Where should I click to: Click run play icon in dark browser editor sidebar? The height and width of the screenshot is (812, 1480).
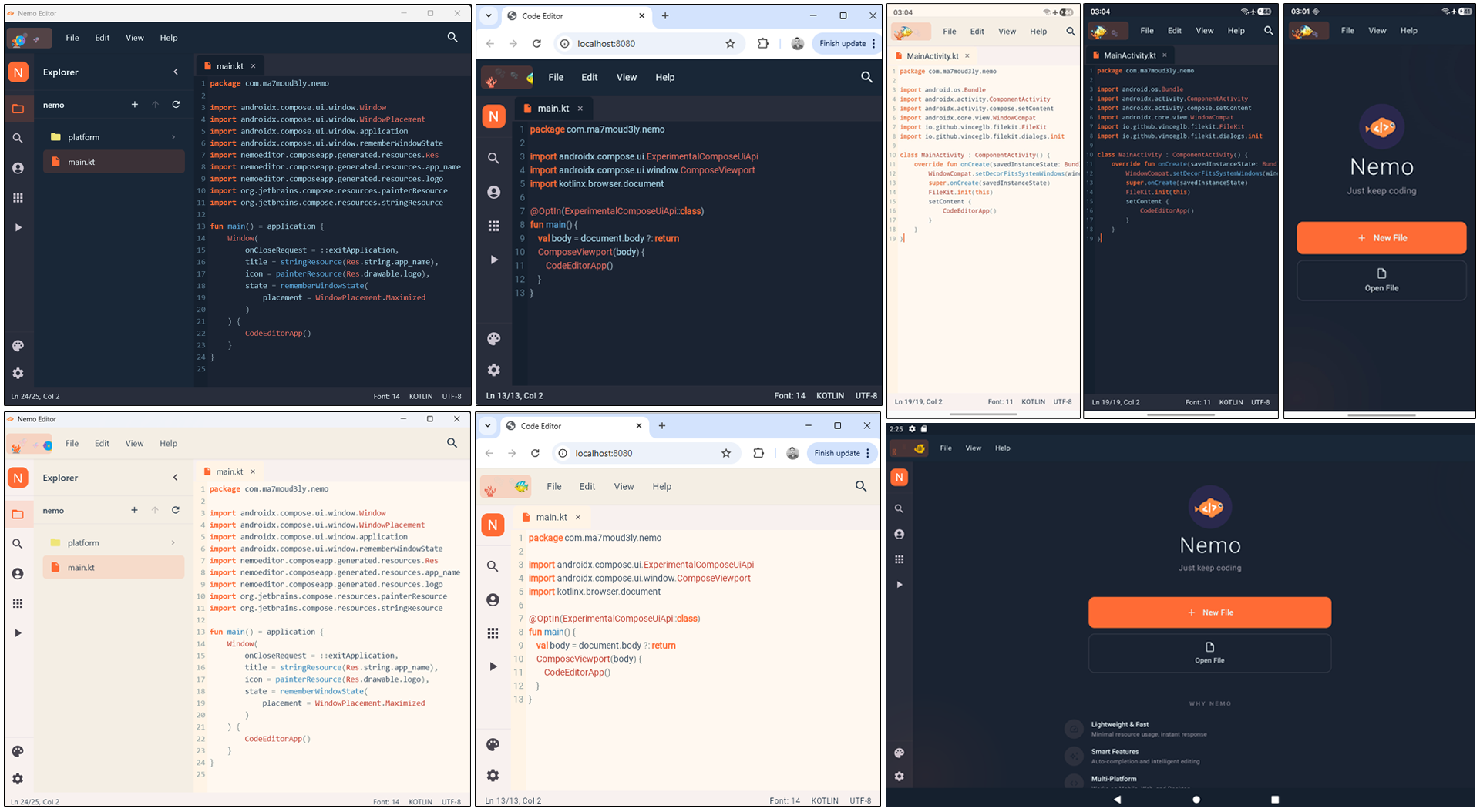[494, 260]
